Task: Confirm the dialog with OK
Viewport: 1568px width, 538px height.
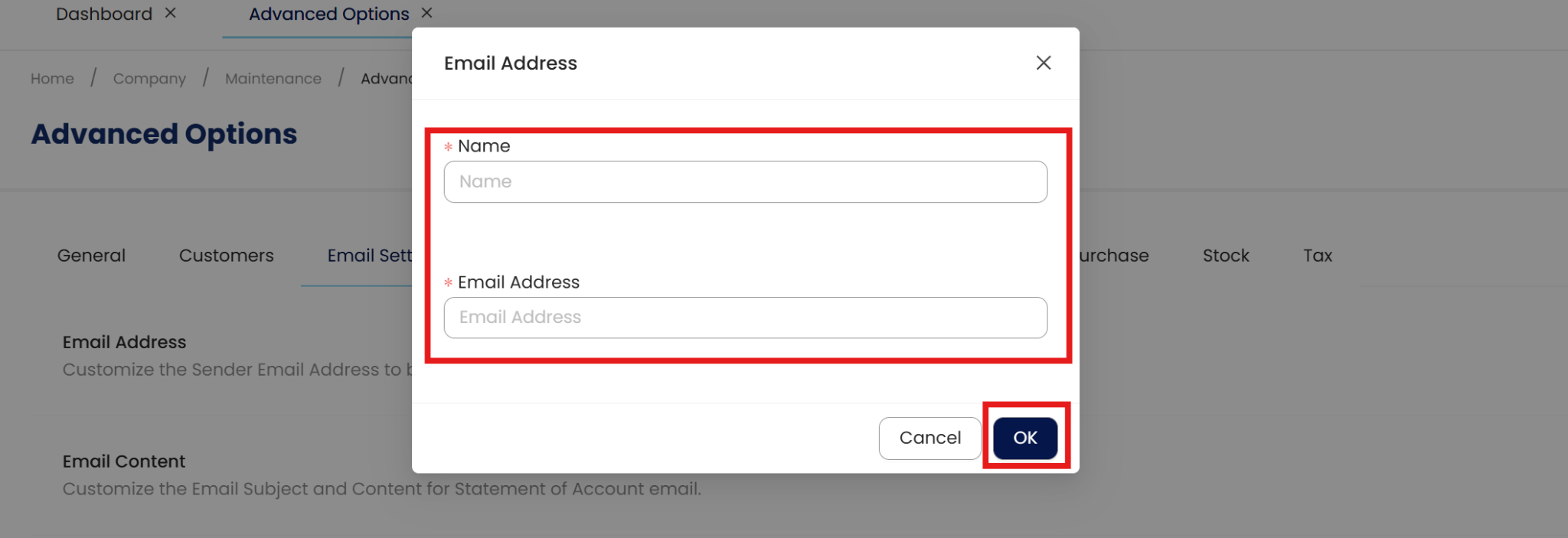Action: pos(1024,438)
